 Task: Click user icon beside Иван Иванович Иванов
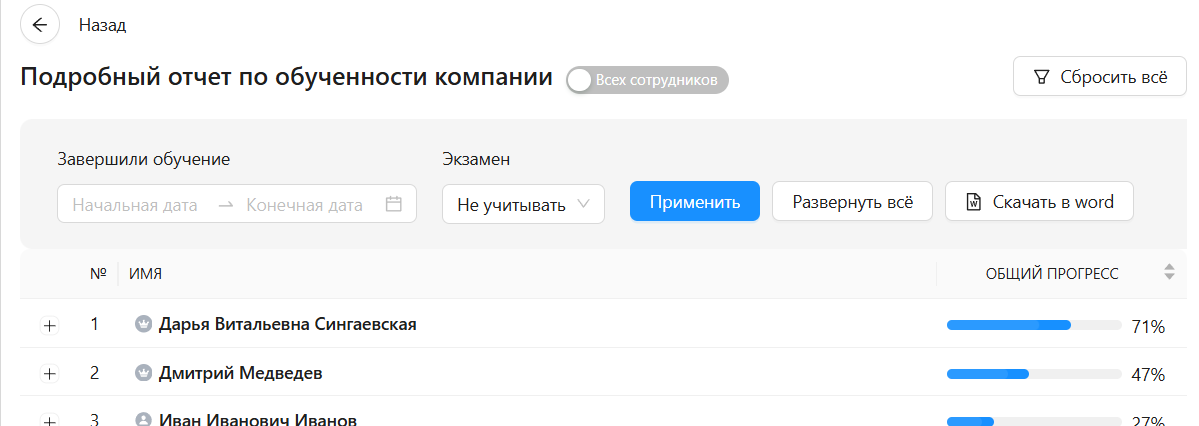coord(143,420)
